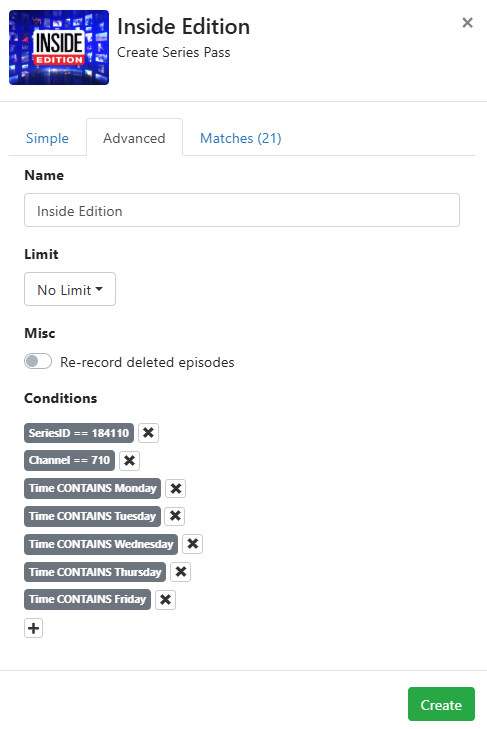Click the green Create button

[x=441, y=704]
